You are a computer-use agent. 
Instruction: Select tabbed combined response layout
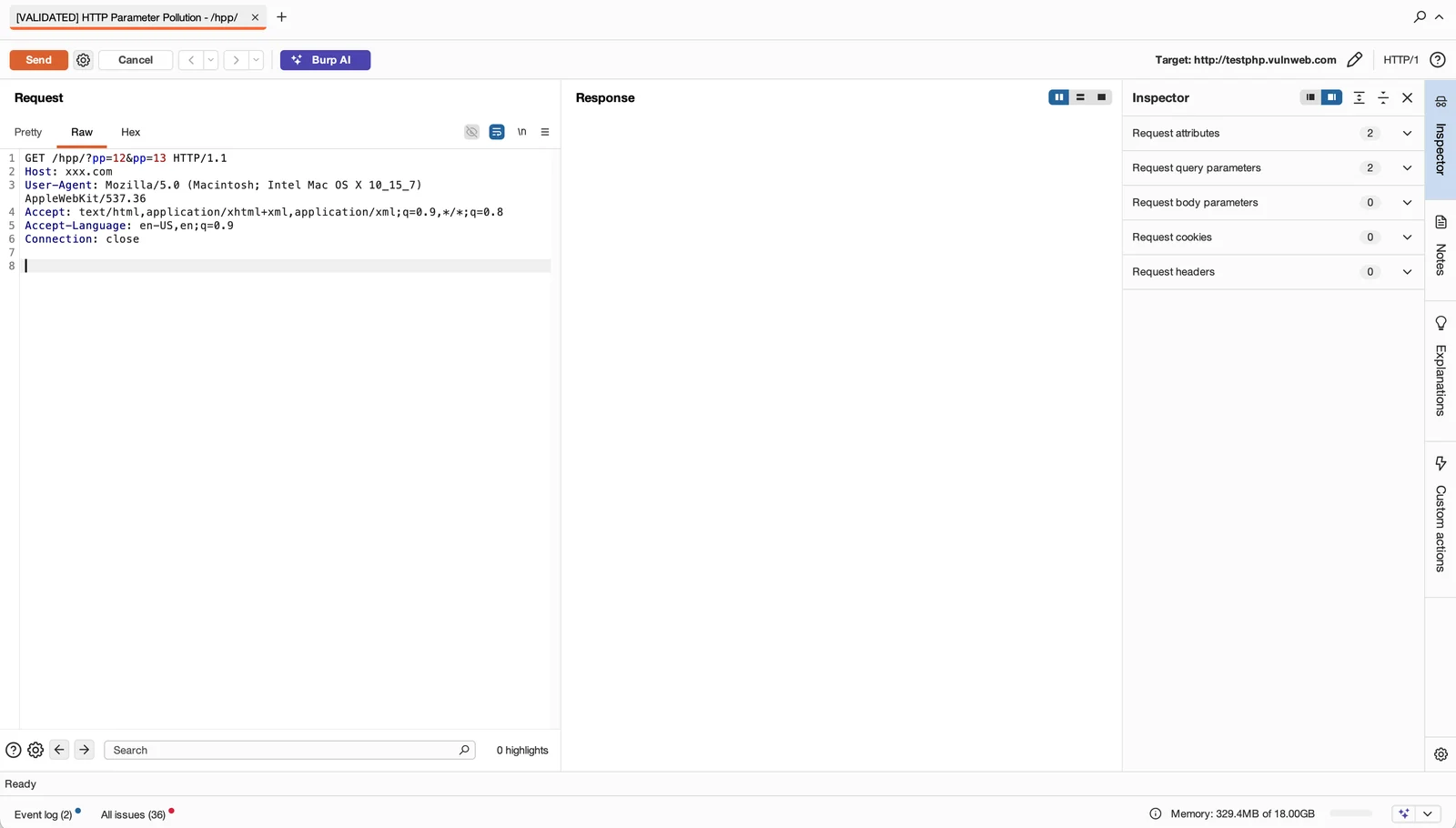click(1101, 97)
